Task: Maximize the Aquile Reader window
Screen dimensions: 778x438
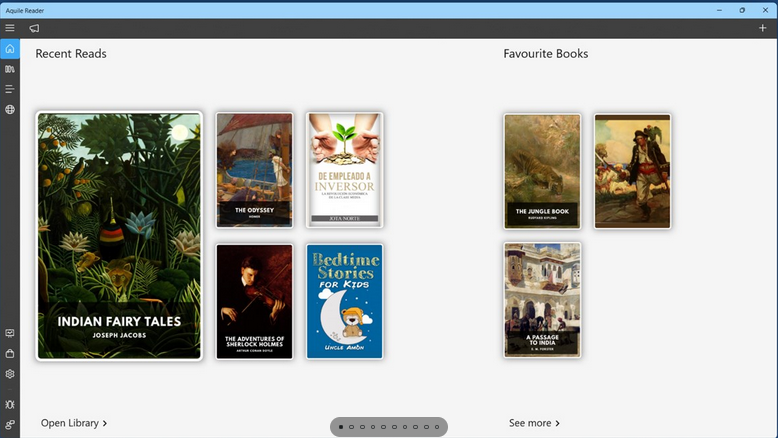Action: 742,10
